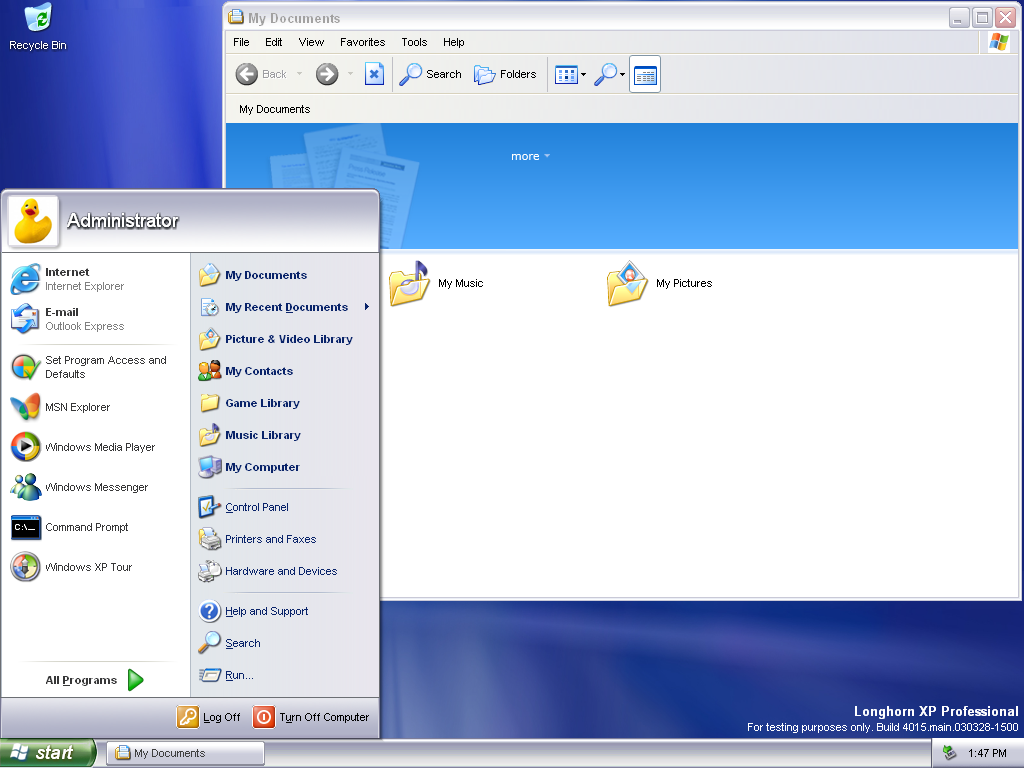Viewport: 1024px width, 768px height.
Task: Open Control Panel from Start menu
Action: click(256, 507)
